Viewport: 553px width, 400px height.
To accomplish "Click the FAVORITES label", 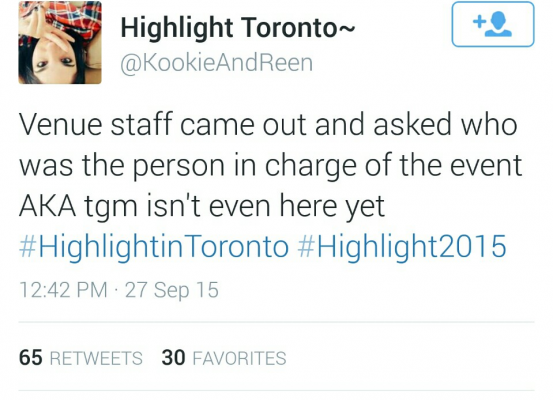I will click(x=239, y=358).
